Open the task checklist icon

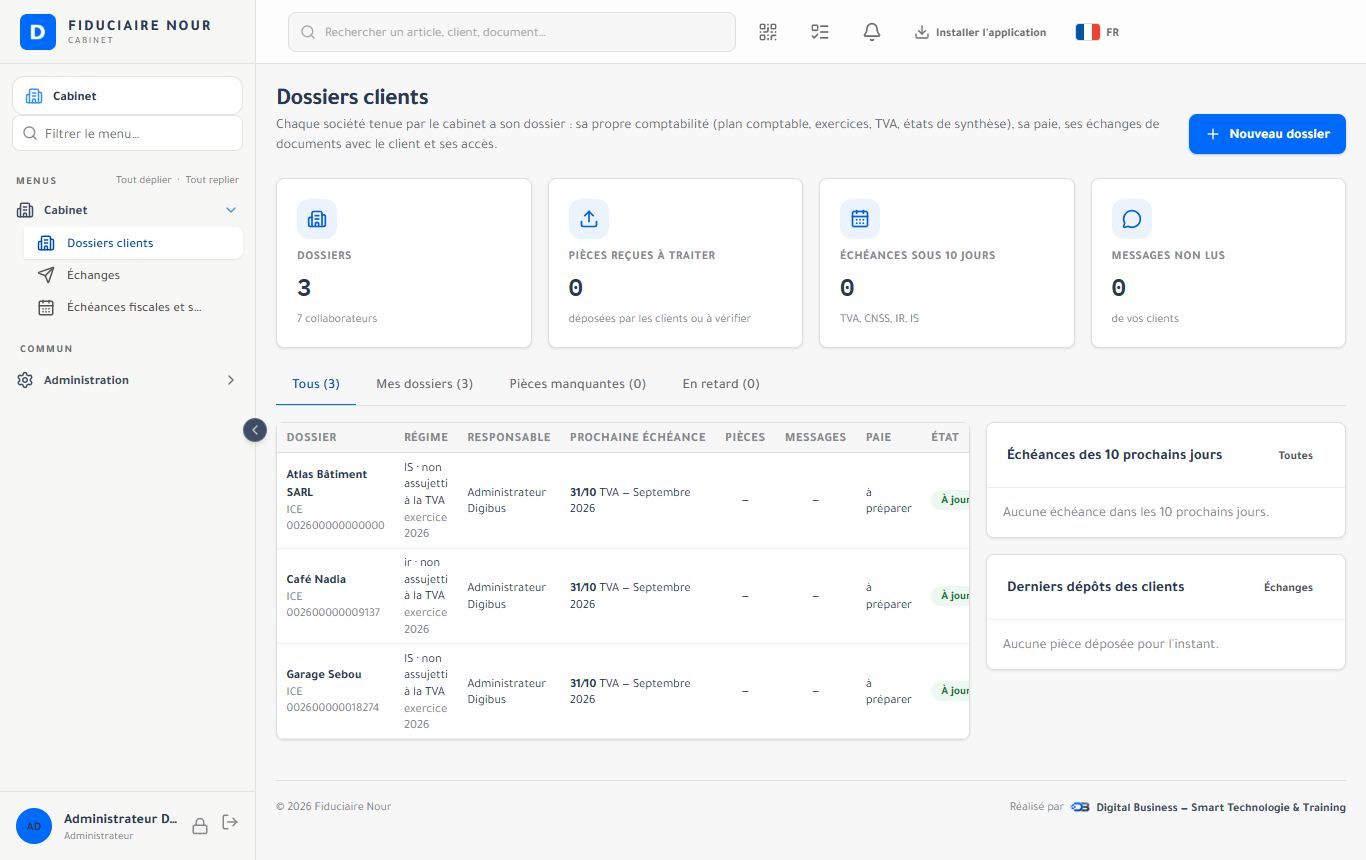click(820, 32)
